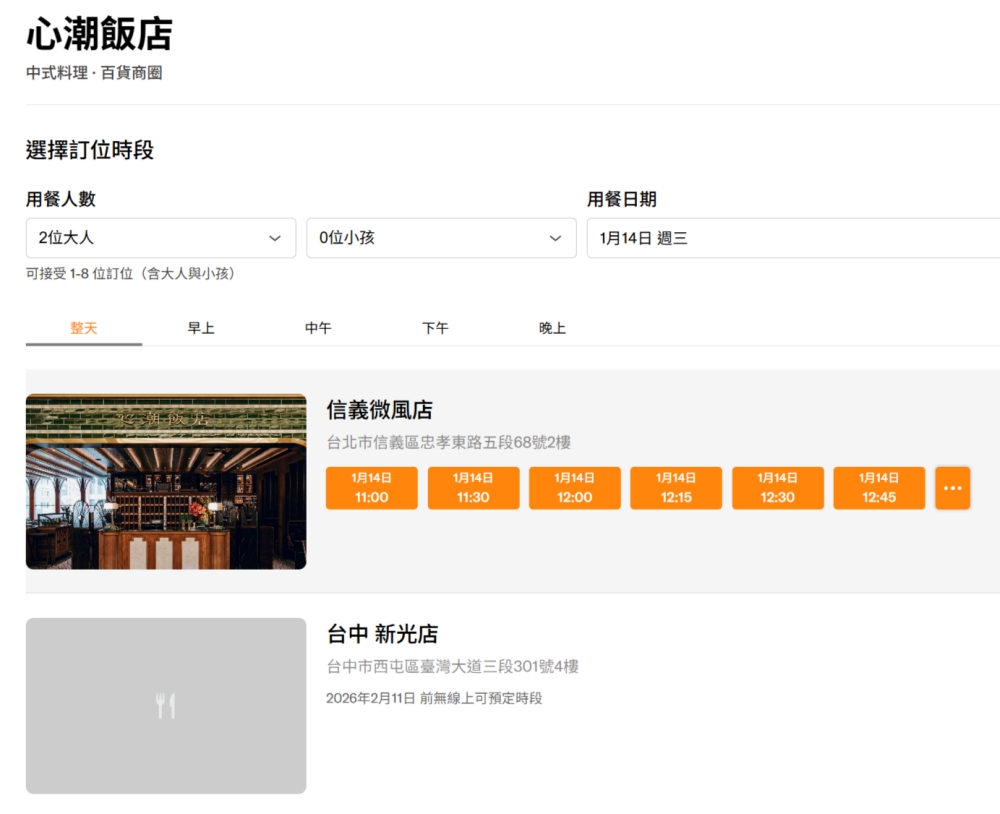Choose the 12:45 time slot
The image size is (1000, 814).
[x=879, y=488]
